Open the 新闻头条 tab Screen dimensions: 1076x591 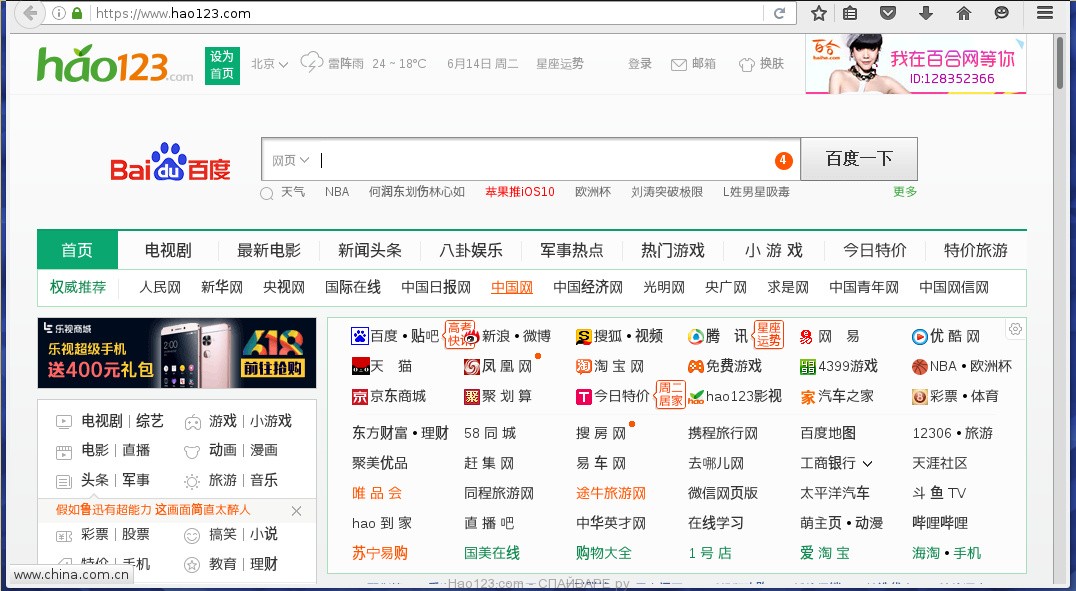[x=370, y=251]
